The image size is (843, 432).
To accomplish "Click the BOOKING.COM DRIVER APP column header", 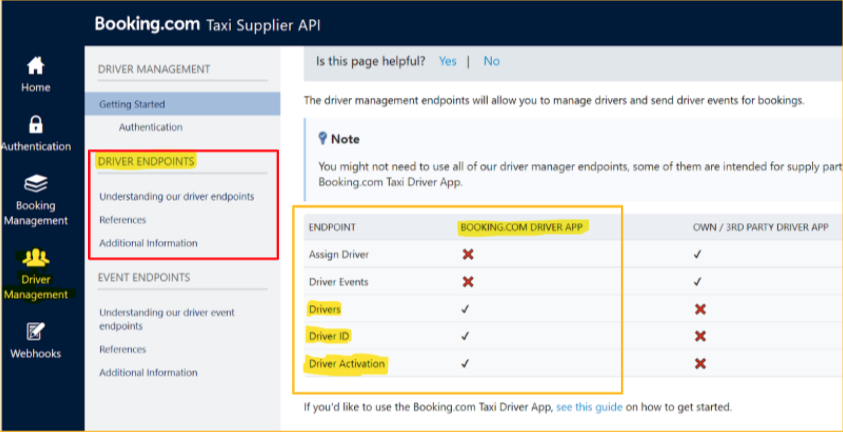I will coord(522,227).
